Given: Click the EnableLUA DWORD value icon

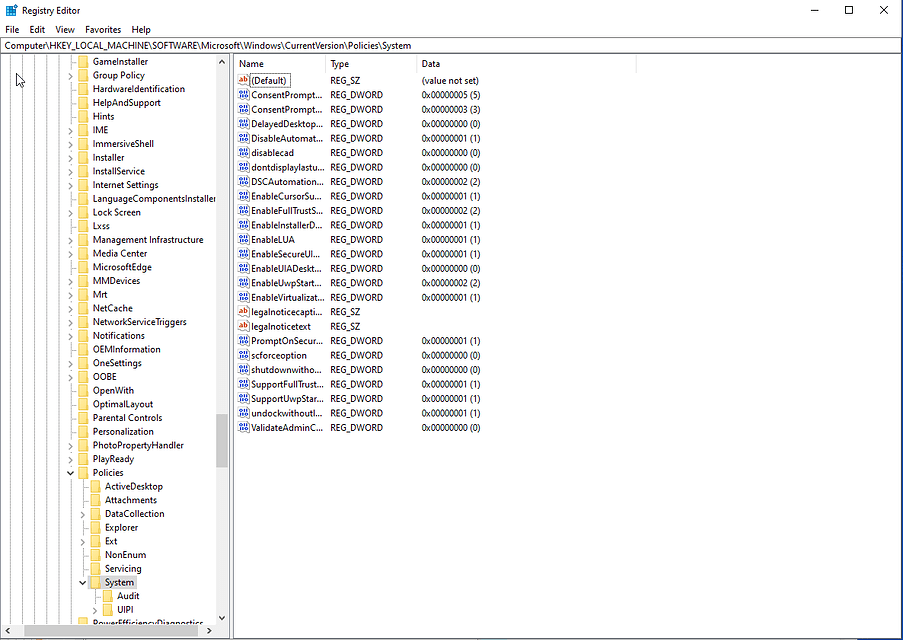Looking at the screenshot, I should [x=242, y=239].
